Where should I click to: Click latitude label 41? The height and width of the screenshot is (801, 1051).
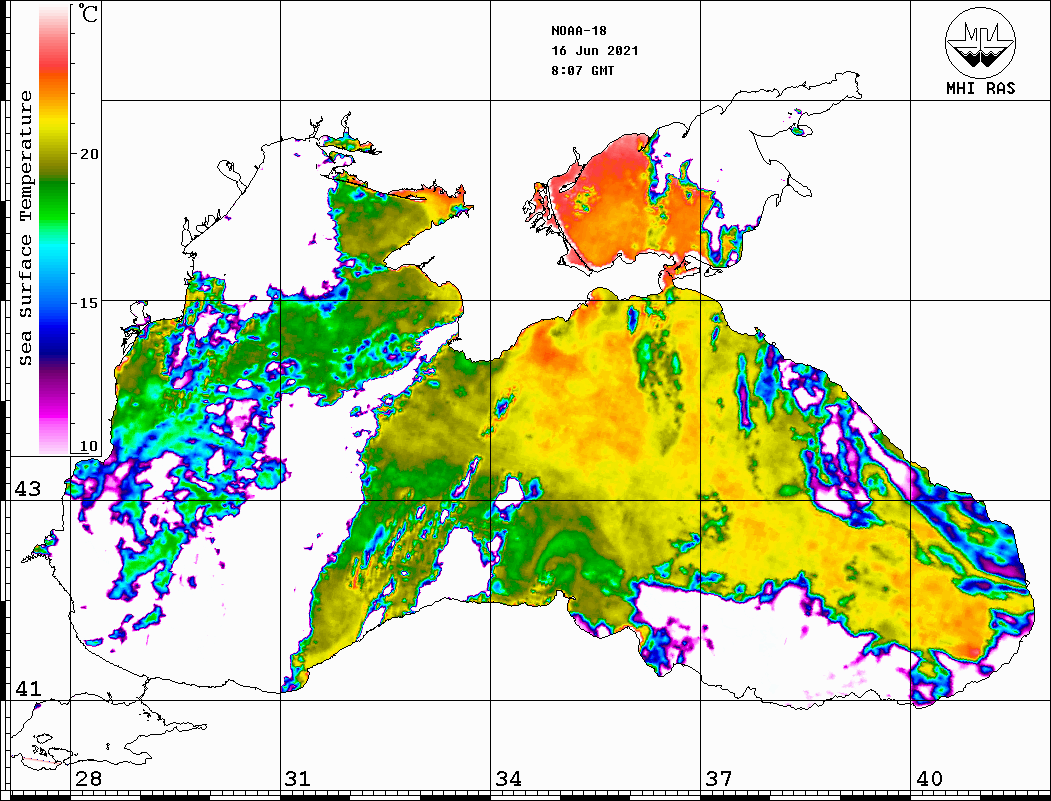(x=28, y=688)
